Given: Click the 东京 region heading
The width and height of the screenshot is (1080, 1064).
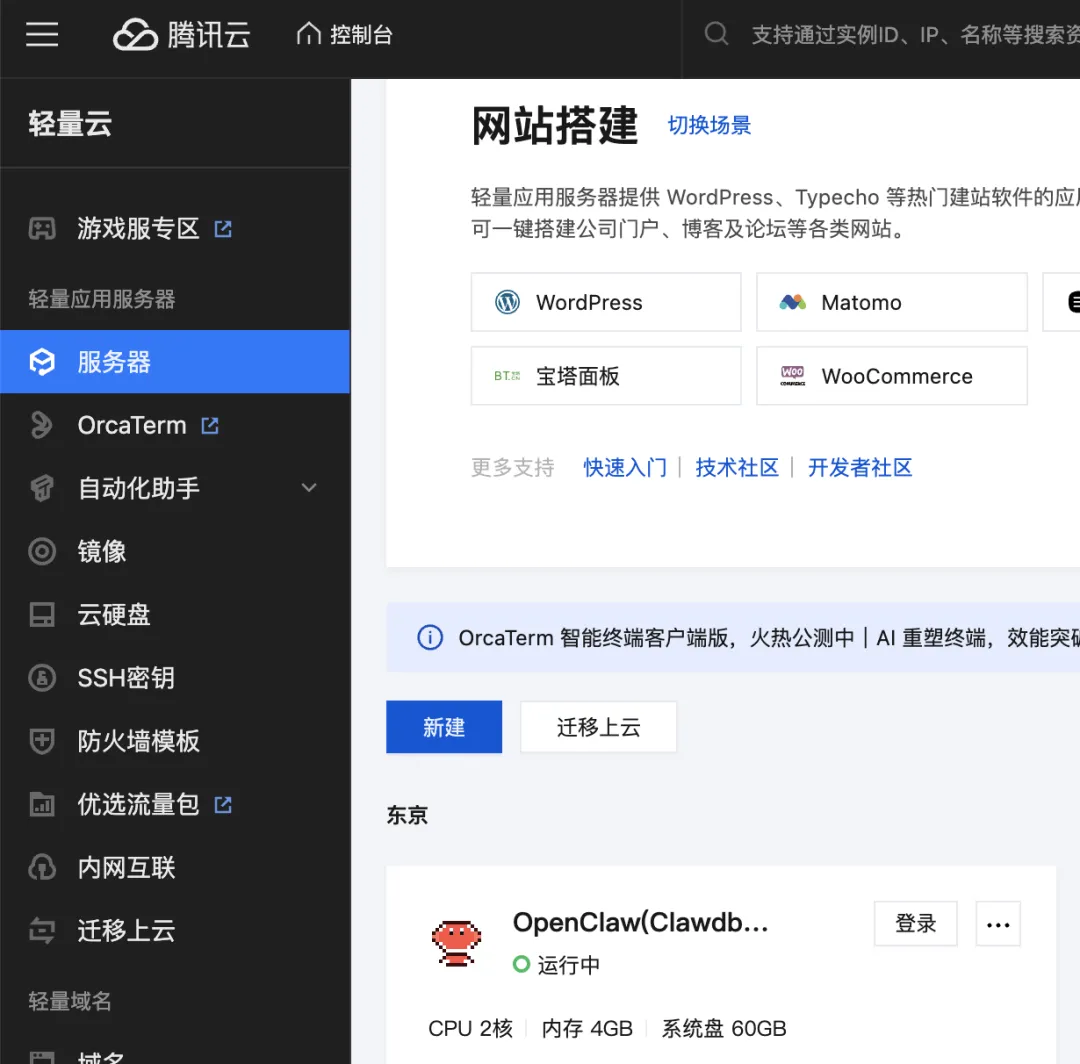Looking at the screenshot, I should point(407,815).
